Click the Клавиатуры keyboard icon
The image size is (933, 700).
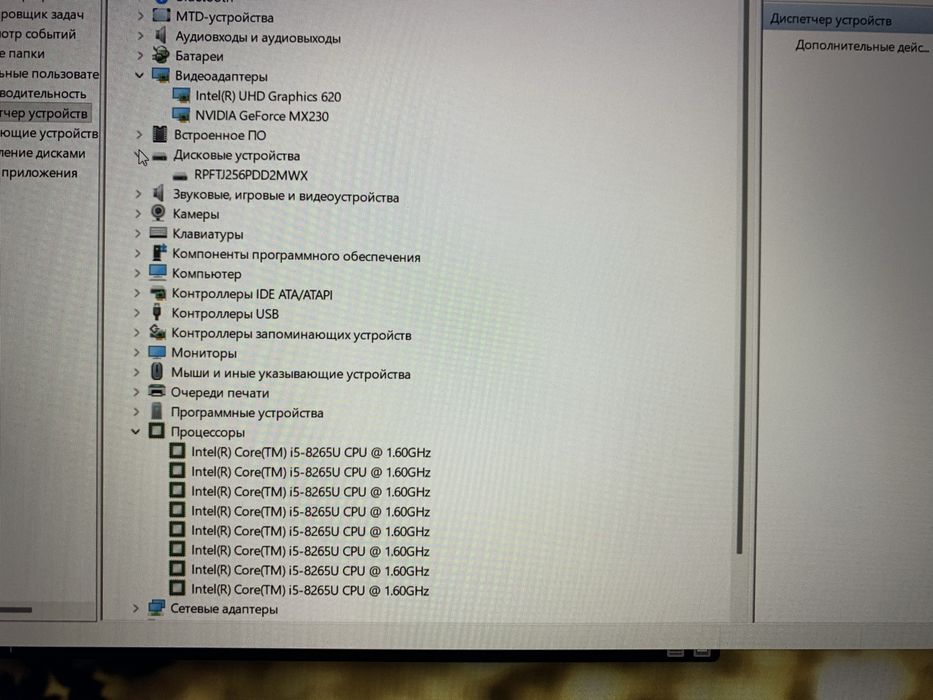point(158,233)
